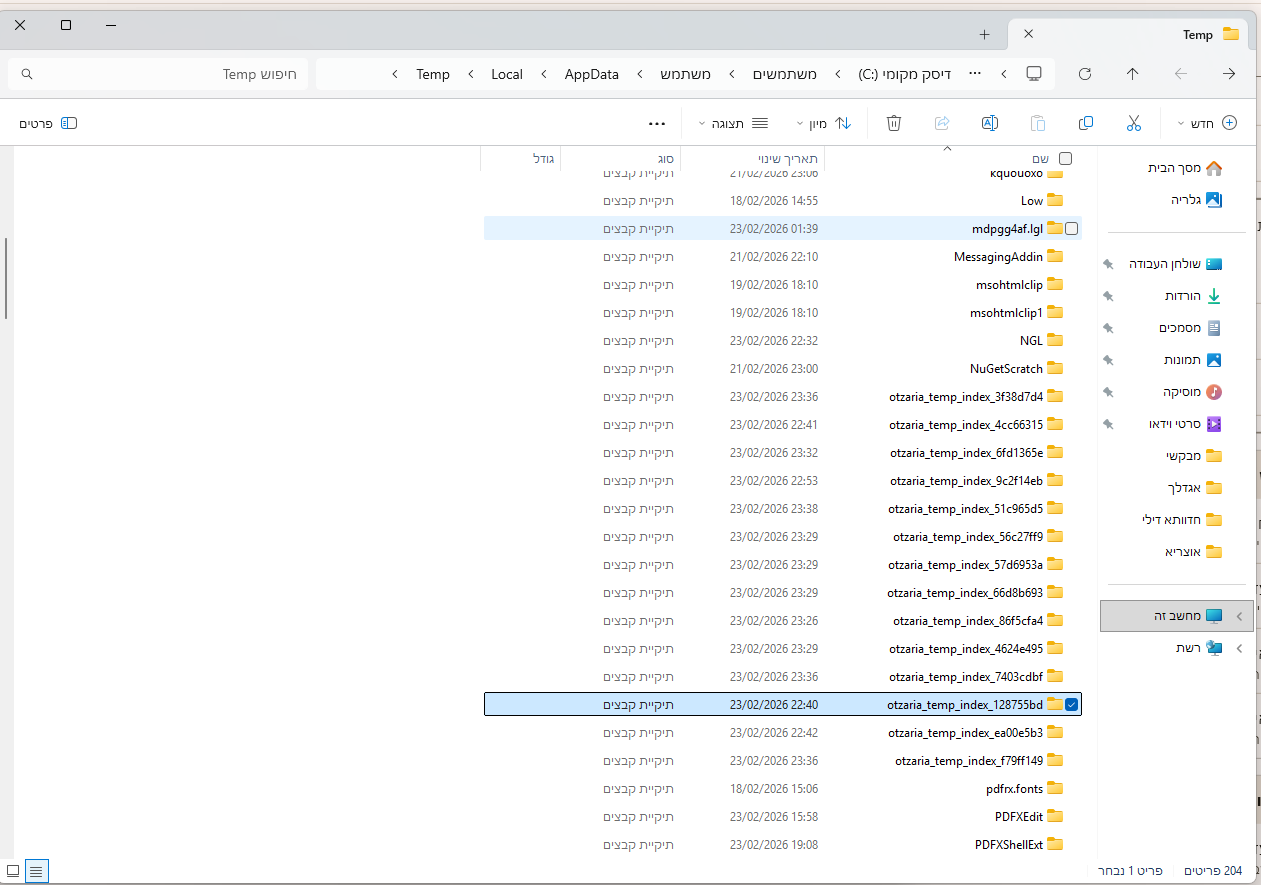Click the Up arrow navigation icon
The width and height of the screenshot is (1261, 885).
pos(1132,74)
